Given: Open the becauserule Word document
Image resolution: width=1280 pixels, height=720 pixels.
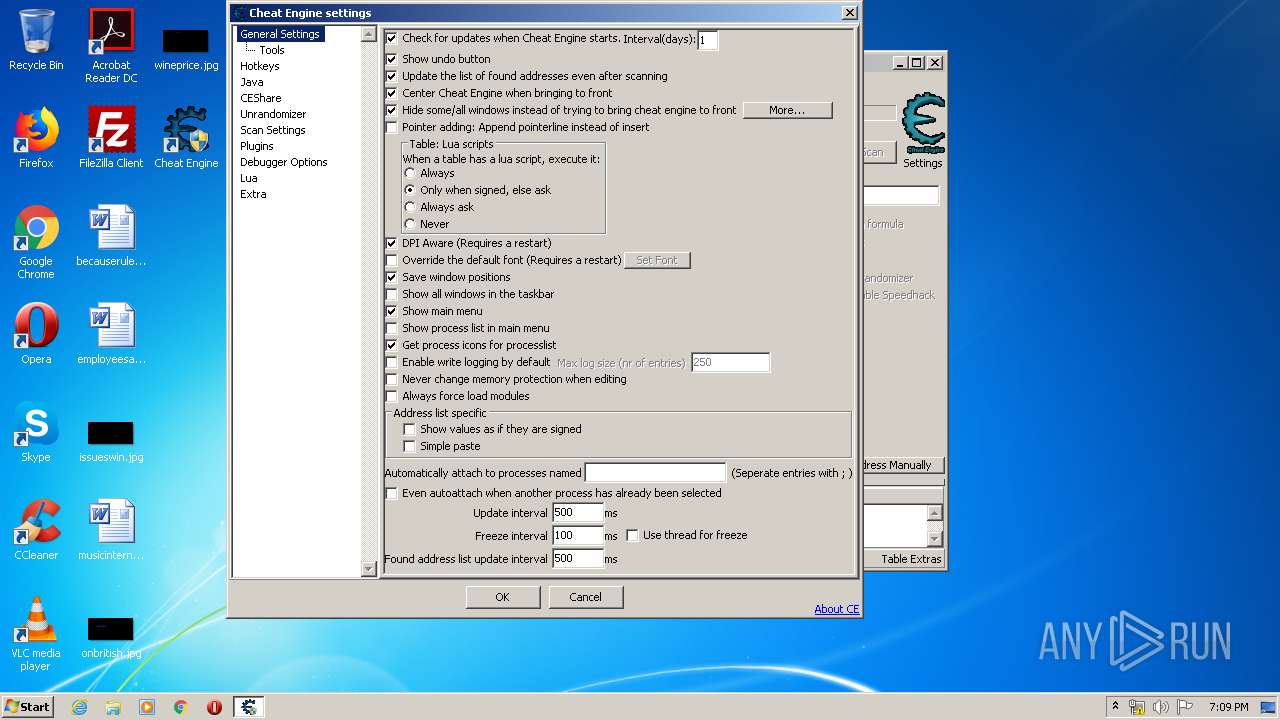Looking at the screenshot, I should 111,236.
